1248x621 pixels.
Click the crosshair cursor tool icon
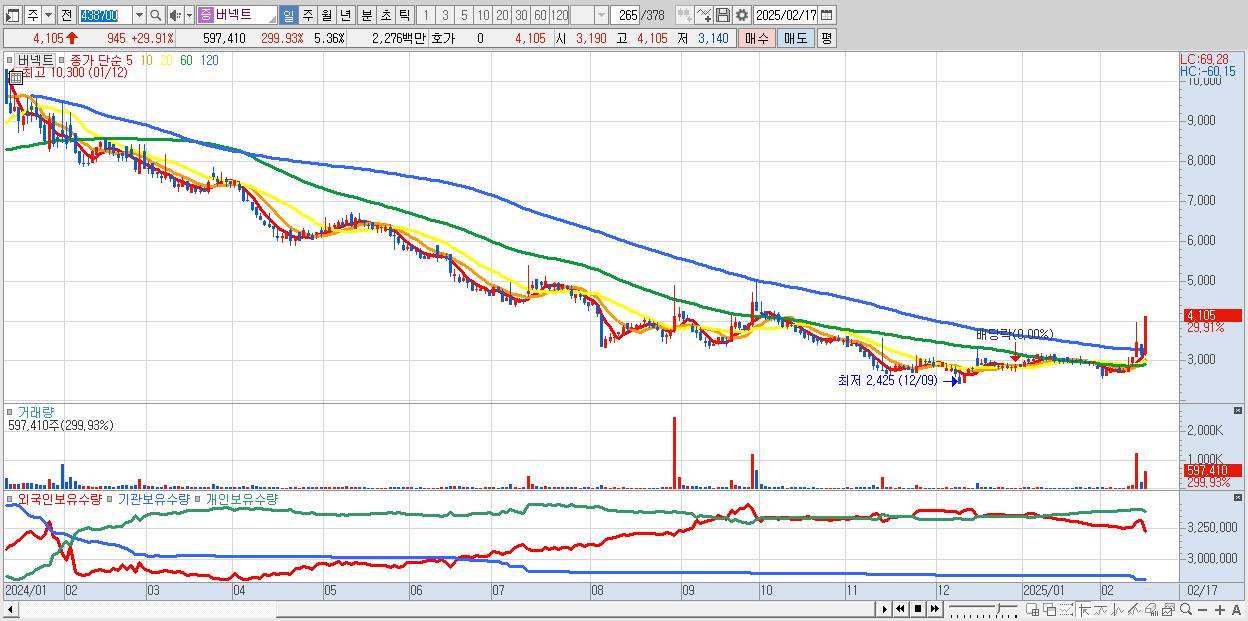[x=1084, y=609]
